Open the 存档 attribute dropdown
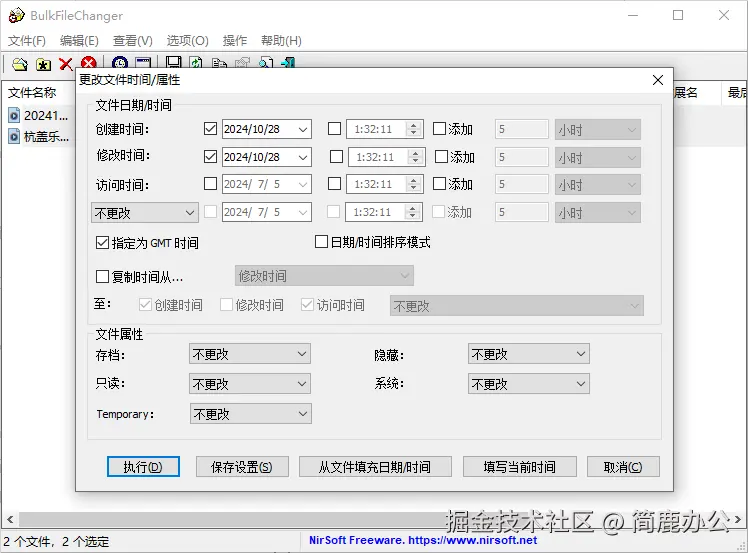This screenshot has width=748, height=553. point(249,354)
